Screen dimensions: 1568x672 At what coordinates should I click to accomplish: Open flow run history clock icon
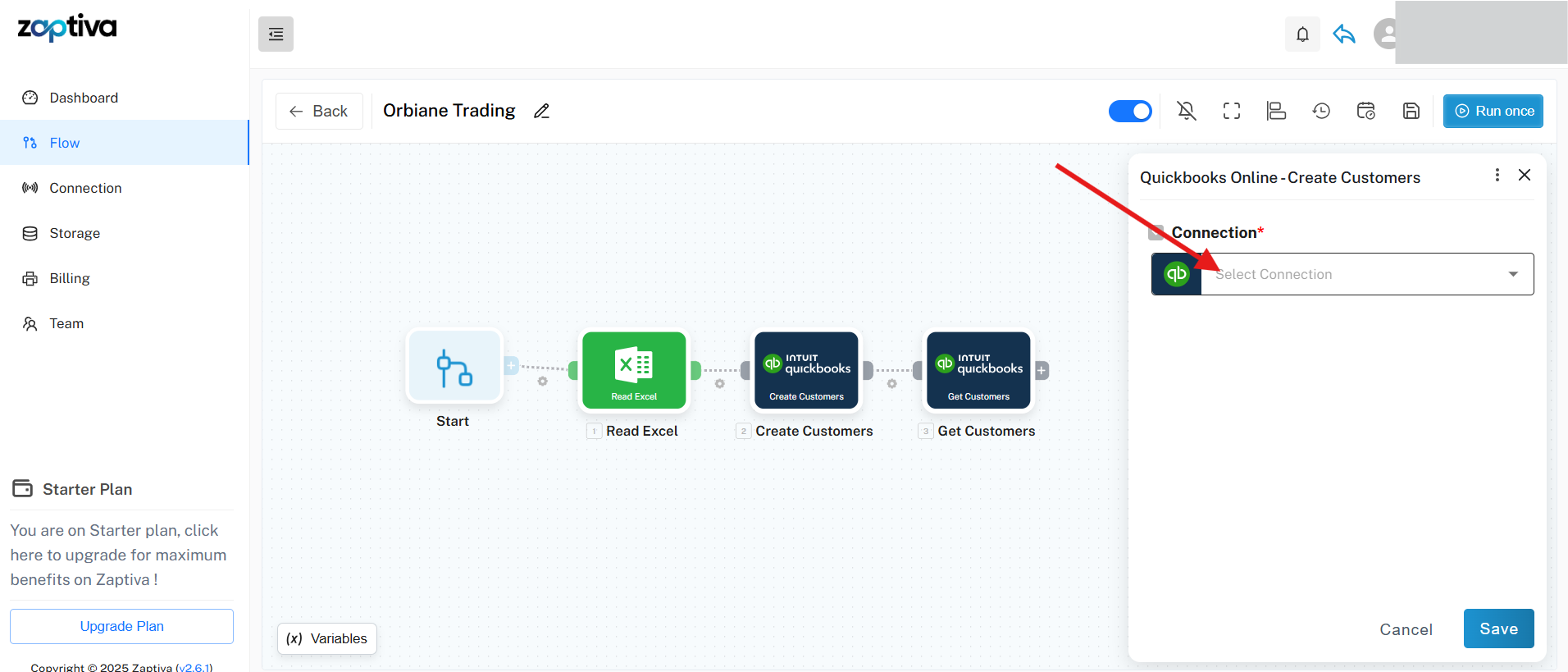click(1321, 111)
